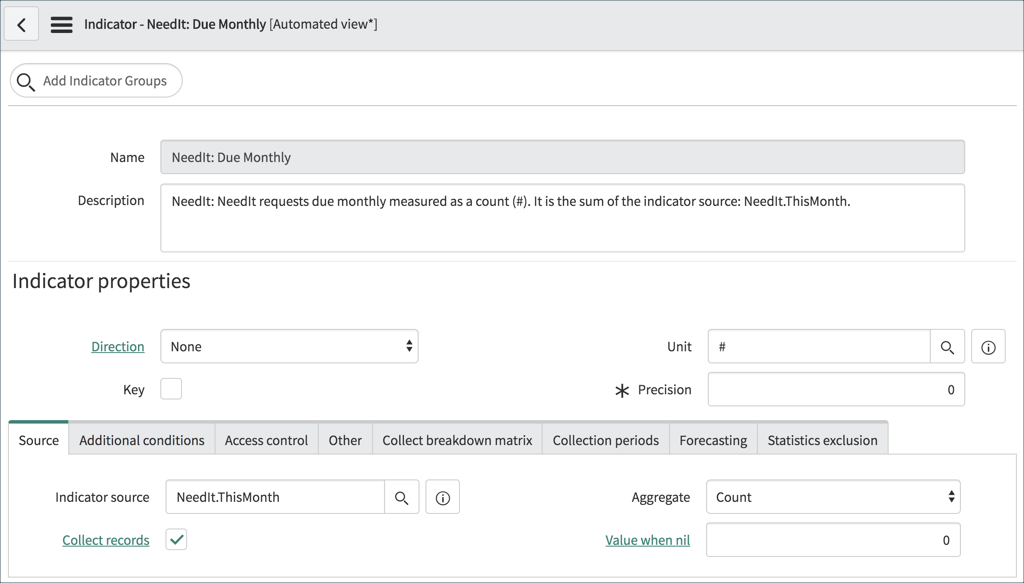The height and width of the screenshot is (583, 1024).
Task: Click inside the Description text area
Action: 562,218
